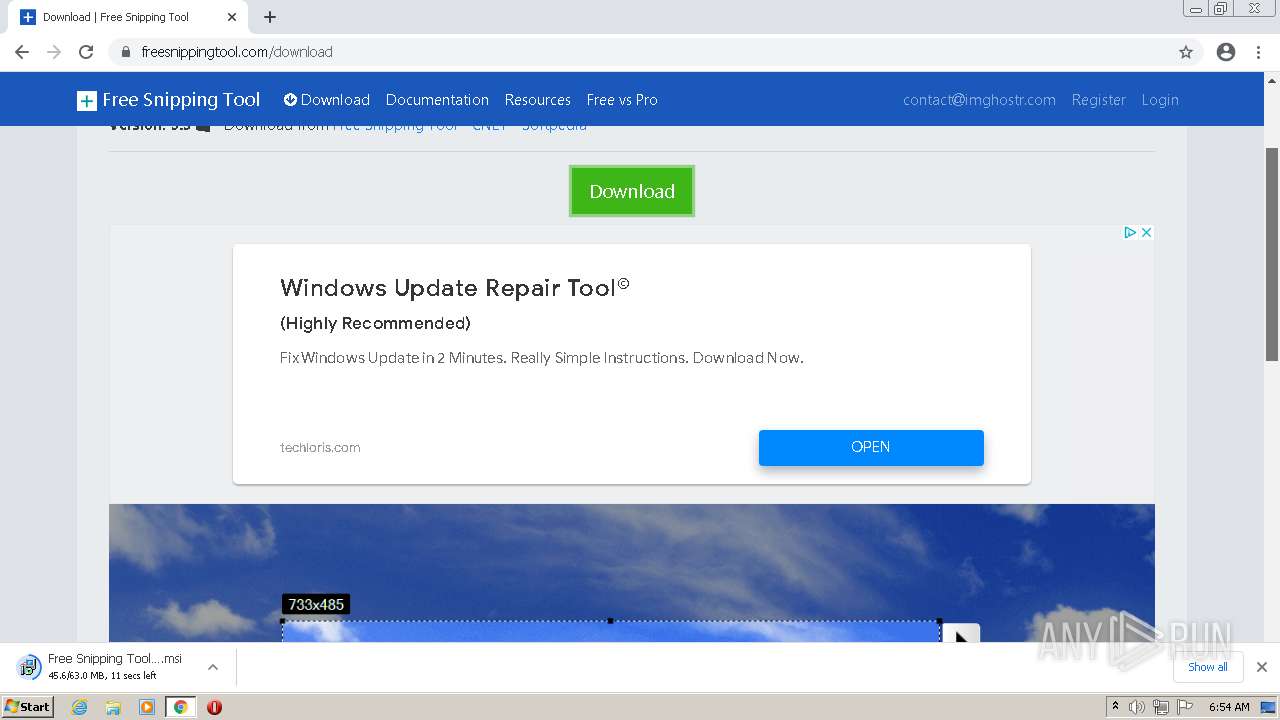Open the Windows Start menu
The height and width of the screenshot is (720, 1280).
[x=27, y=707]
